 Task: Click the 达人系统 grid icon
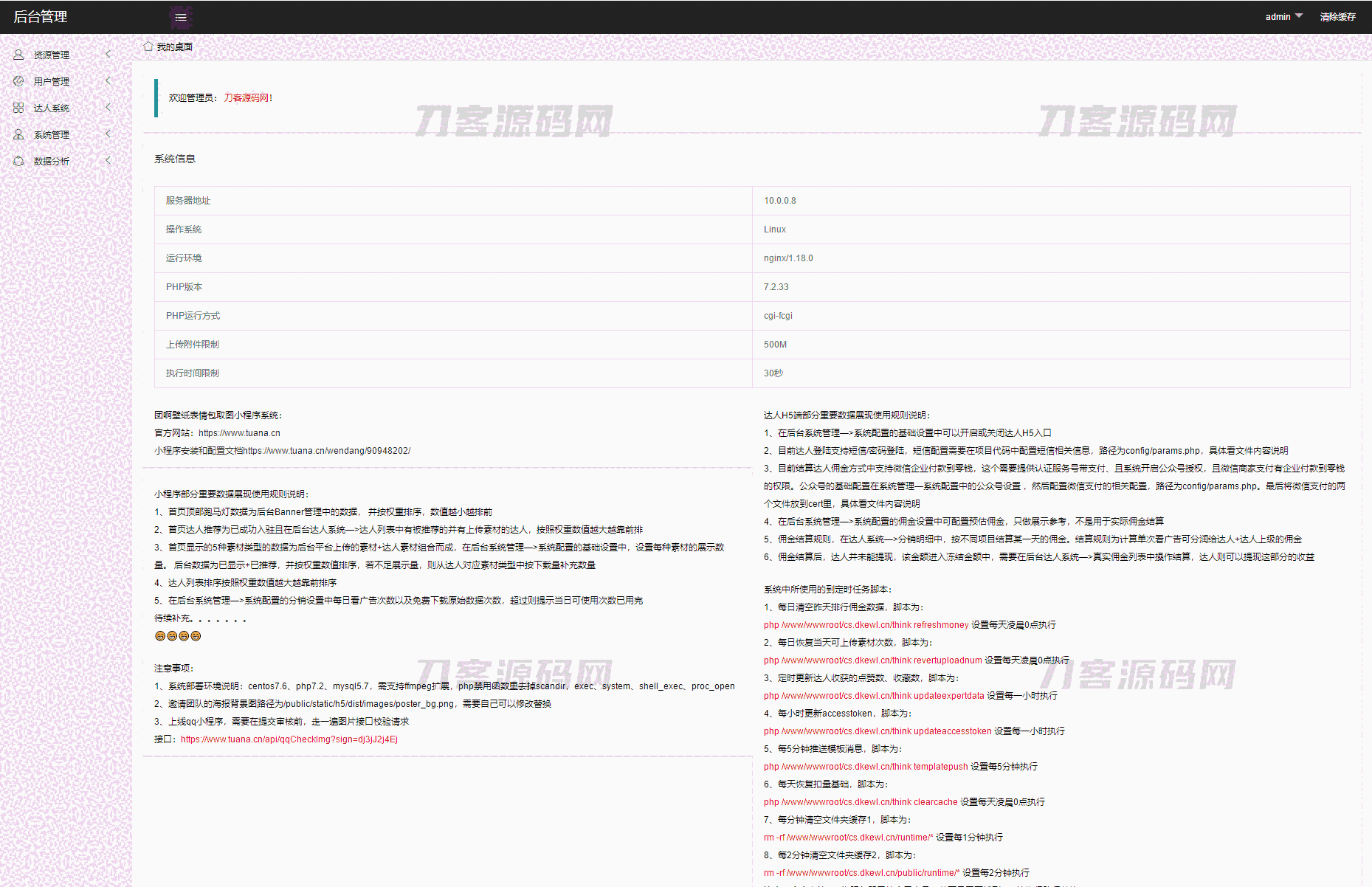tap(18, 108)
